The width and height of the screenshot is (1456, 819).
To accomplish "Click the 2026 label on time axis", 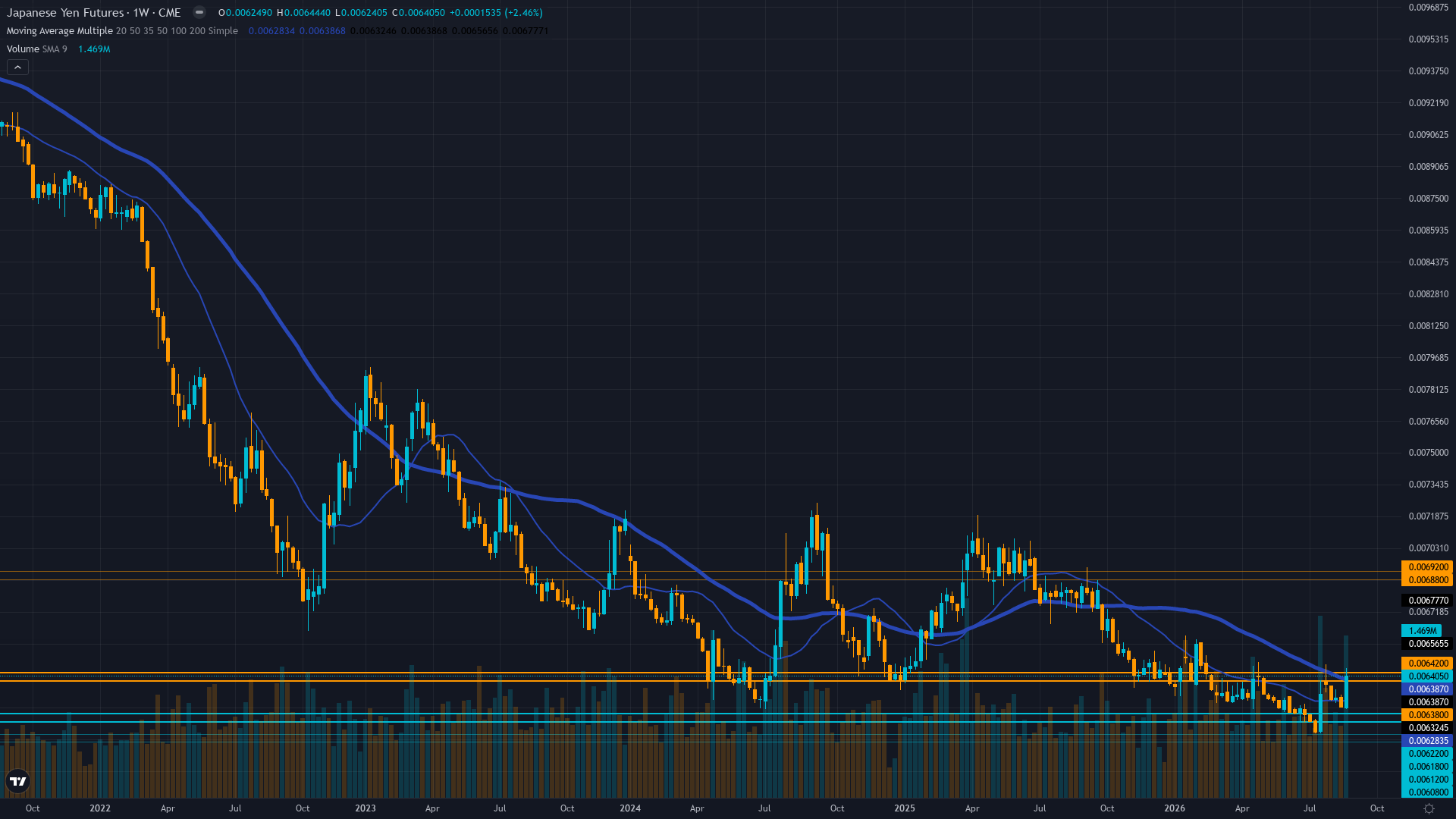I will coord(1175,808).
